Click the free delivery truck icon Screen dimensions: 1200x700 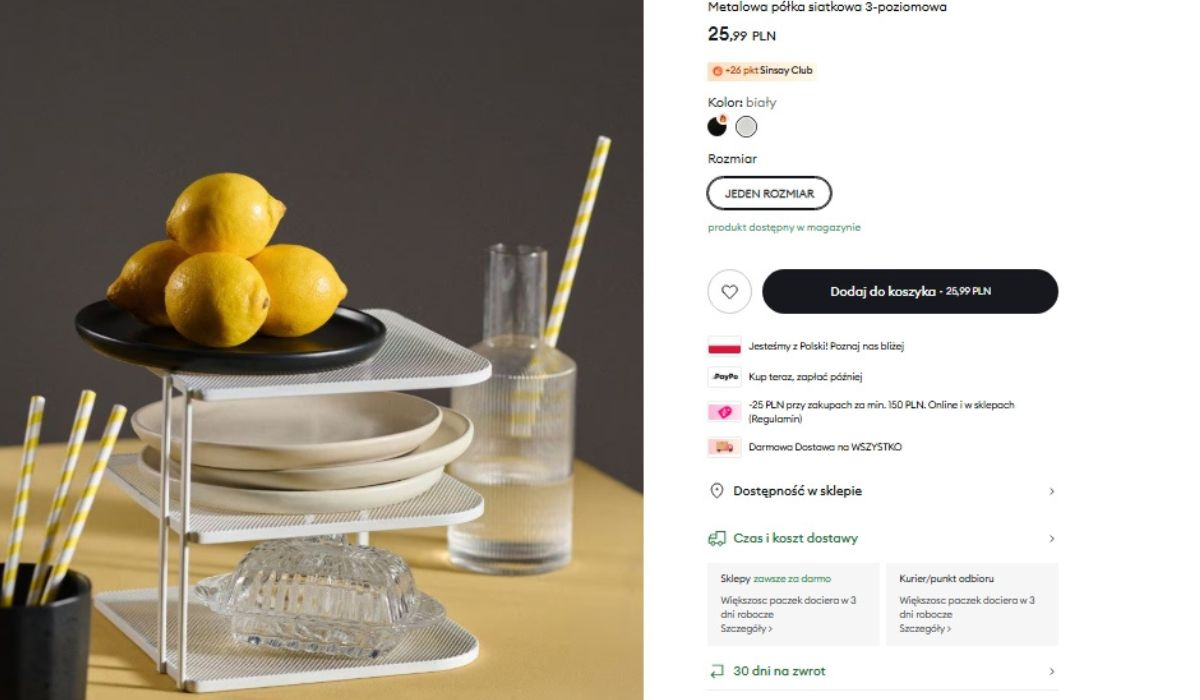pos(724,447)
